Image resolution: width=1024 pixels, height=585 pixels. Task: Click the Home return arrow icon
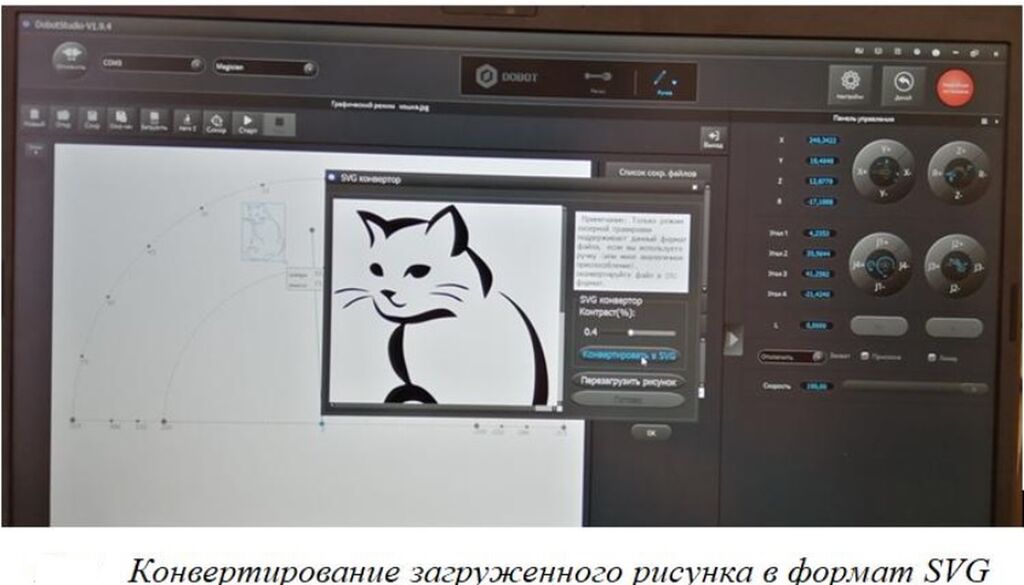[x=903, y=86]
